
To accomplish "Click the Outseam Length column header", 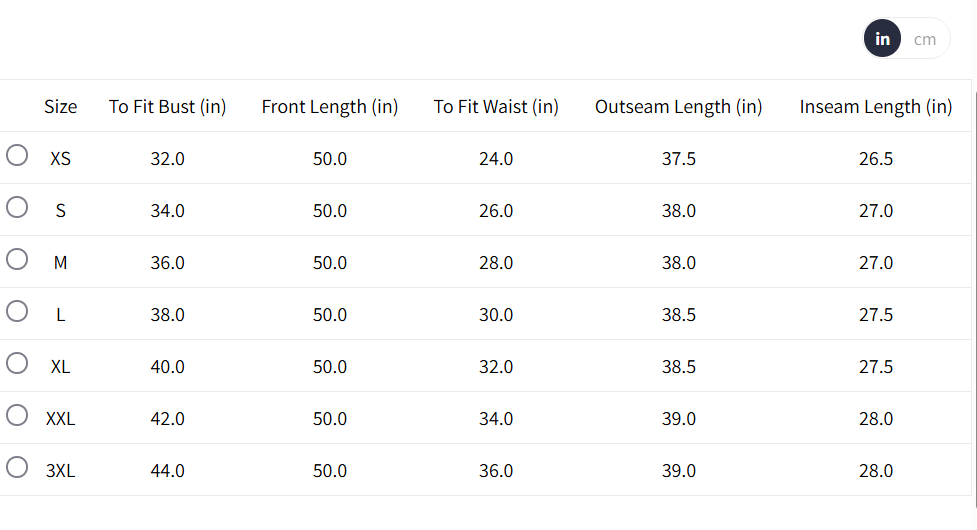I will click(679, 107).
